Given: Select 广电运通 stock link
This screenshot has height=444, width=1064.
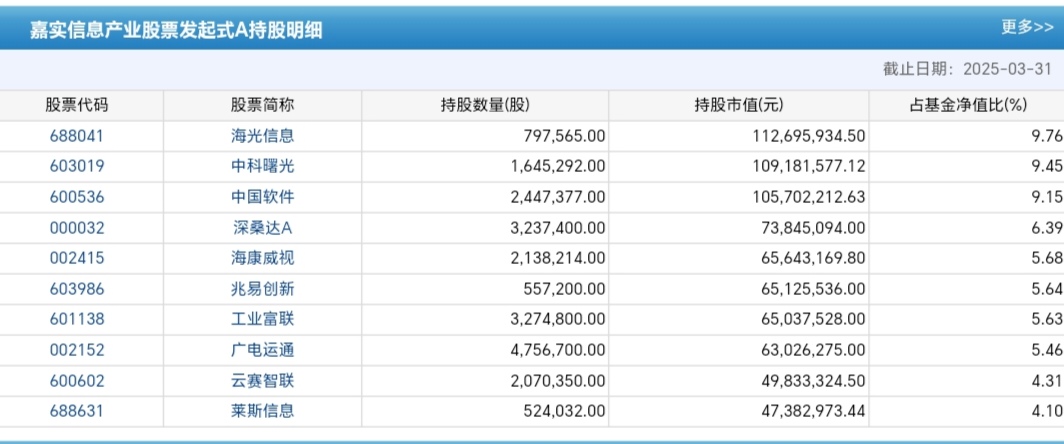Looking at the screenshot, I should pyautogui.click(x=262, y=350).
